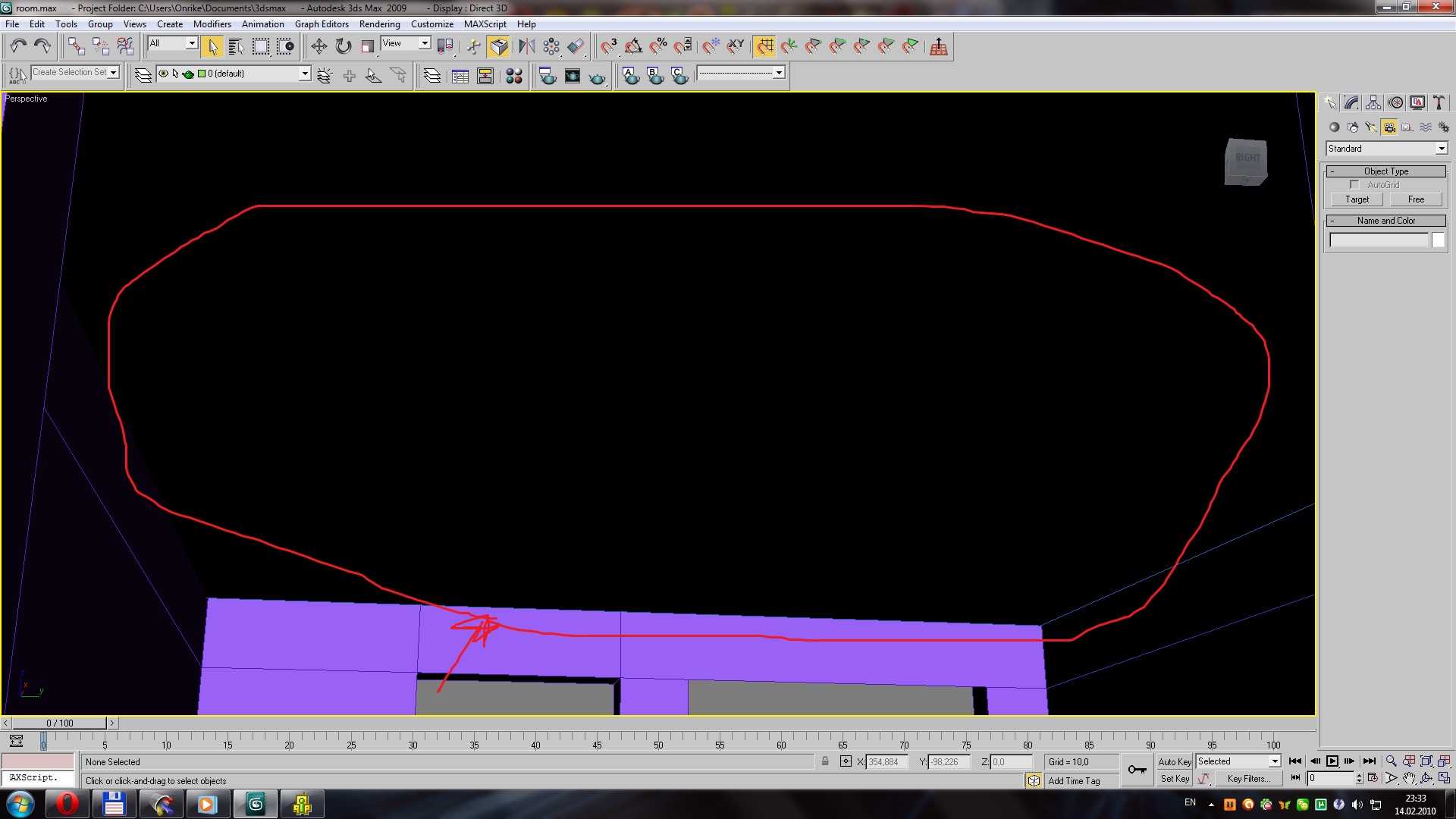Click the Undo arrow icon

click(18, 47)
